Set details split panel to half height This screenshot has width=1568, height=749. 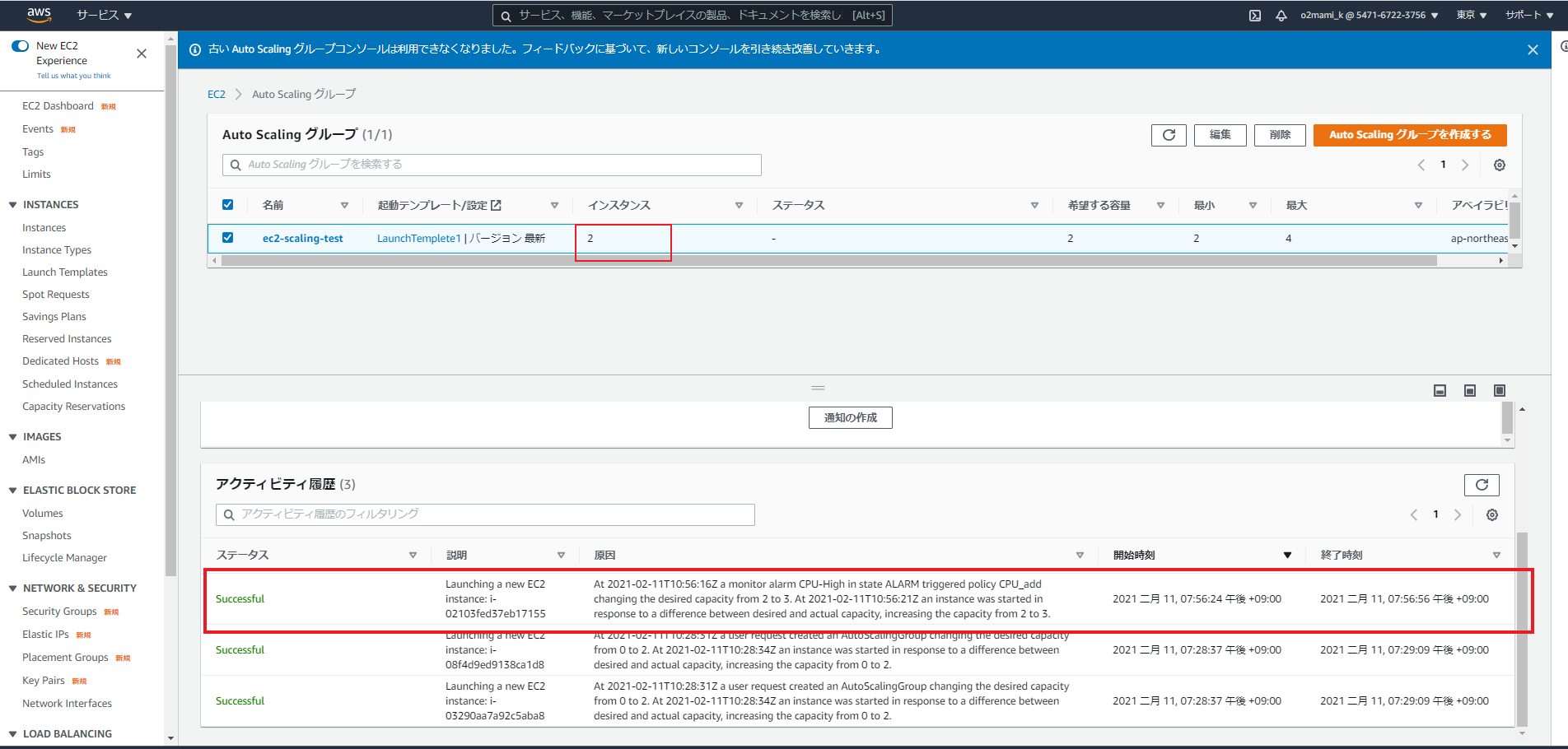click(1470, 391)
